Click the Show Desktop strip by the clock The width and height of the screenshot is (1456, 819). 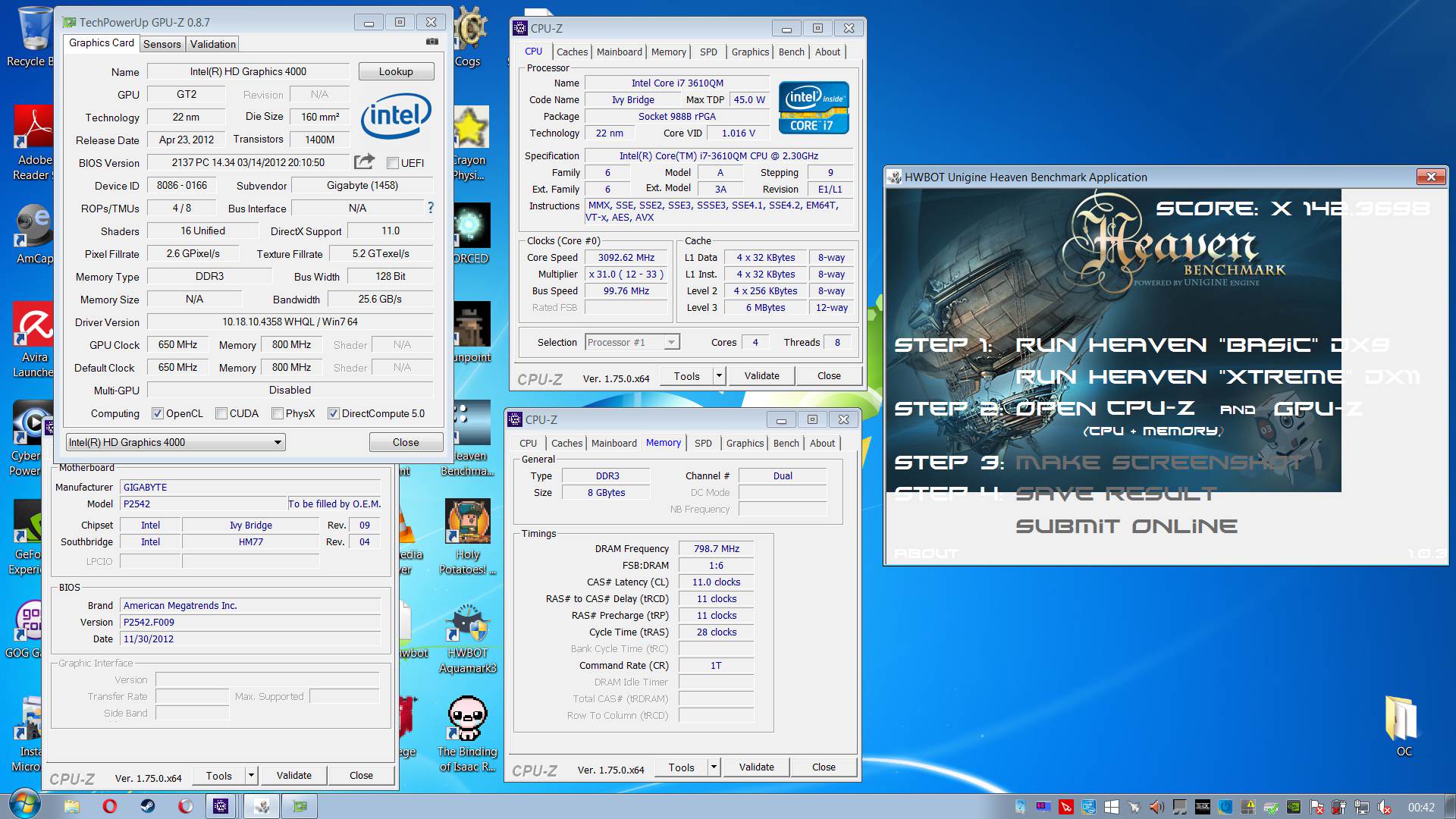point(1449,806)
